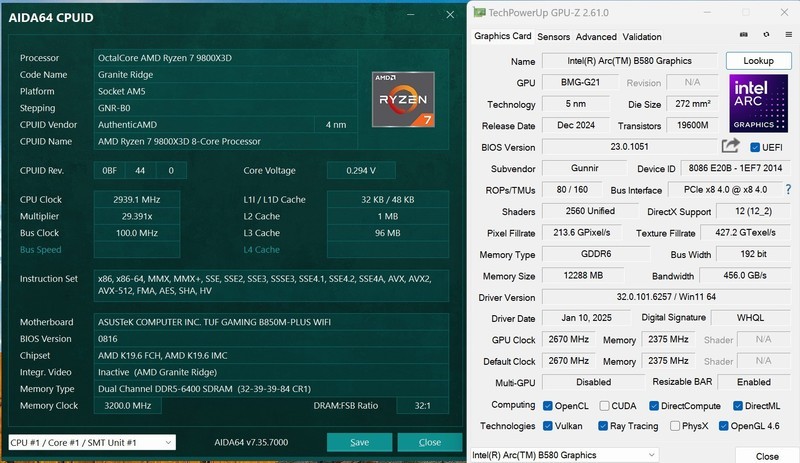Click the GPU-Z refresh icon
Viewport: 800px width, 463px height.
[766, 34]
